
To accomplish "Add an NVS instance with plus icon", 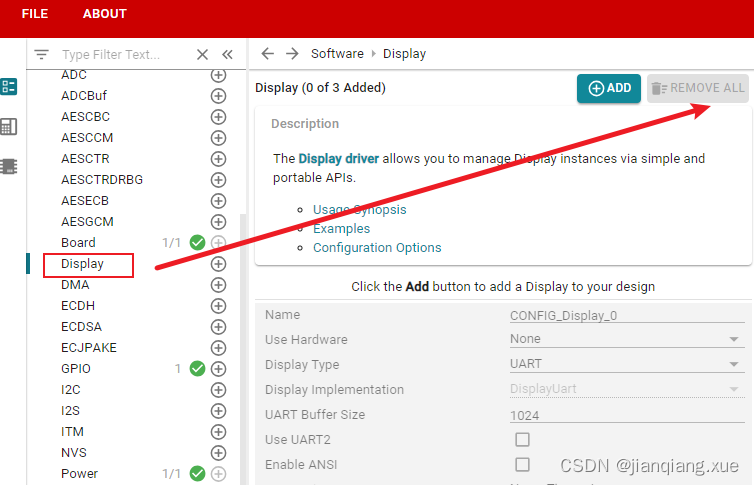I will click(x=218, y=453).
